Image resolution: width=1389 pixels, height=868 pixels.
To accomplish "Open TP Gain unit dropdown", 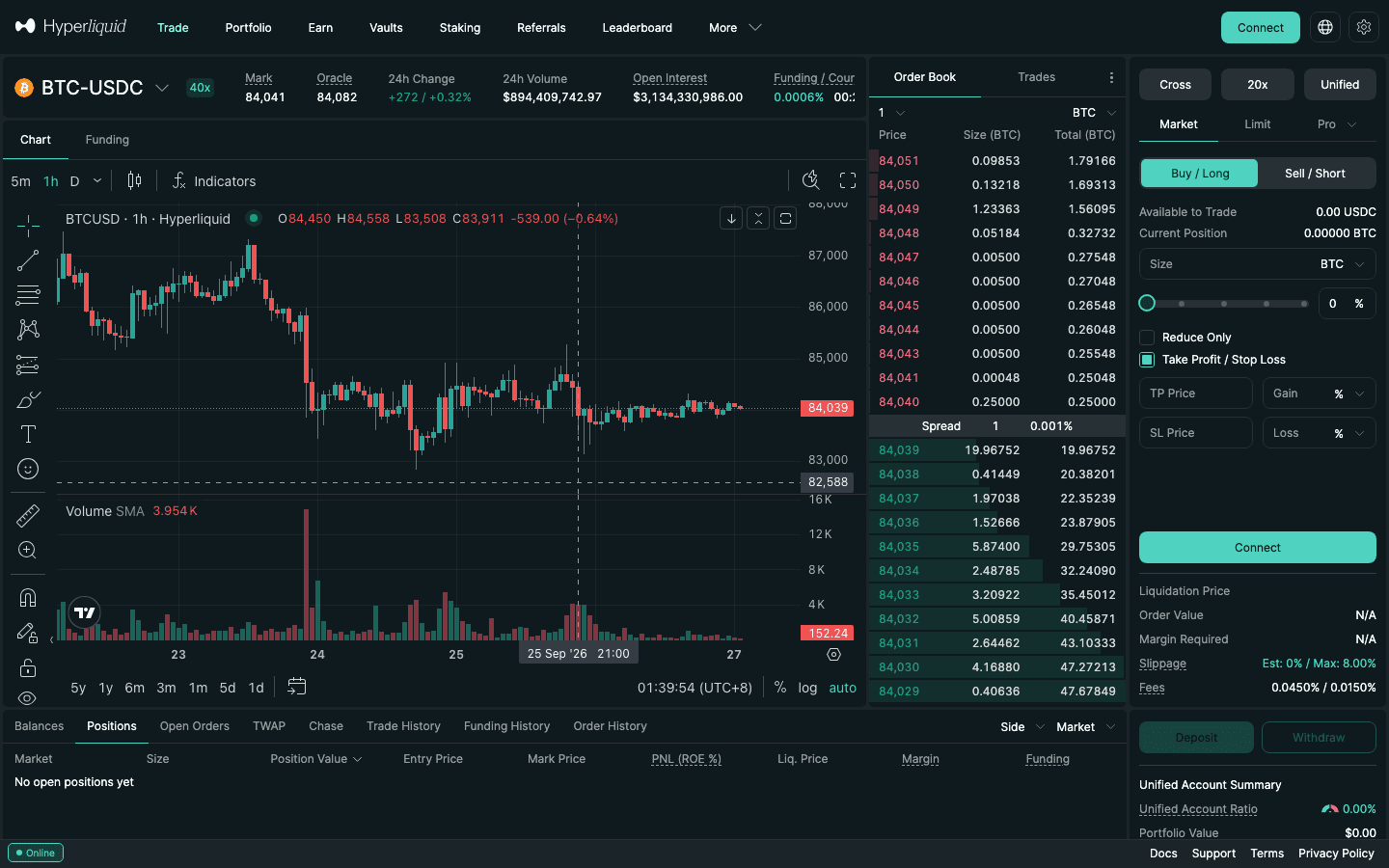I will (x=1349, y=393).
